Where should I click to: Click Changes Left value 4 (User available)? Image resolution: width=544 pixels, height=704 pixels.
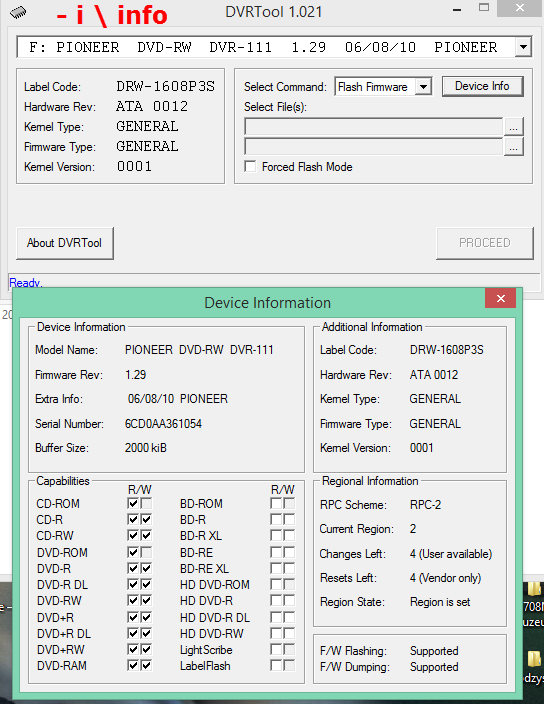(451, 554)
